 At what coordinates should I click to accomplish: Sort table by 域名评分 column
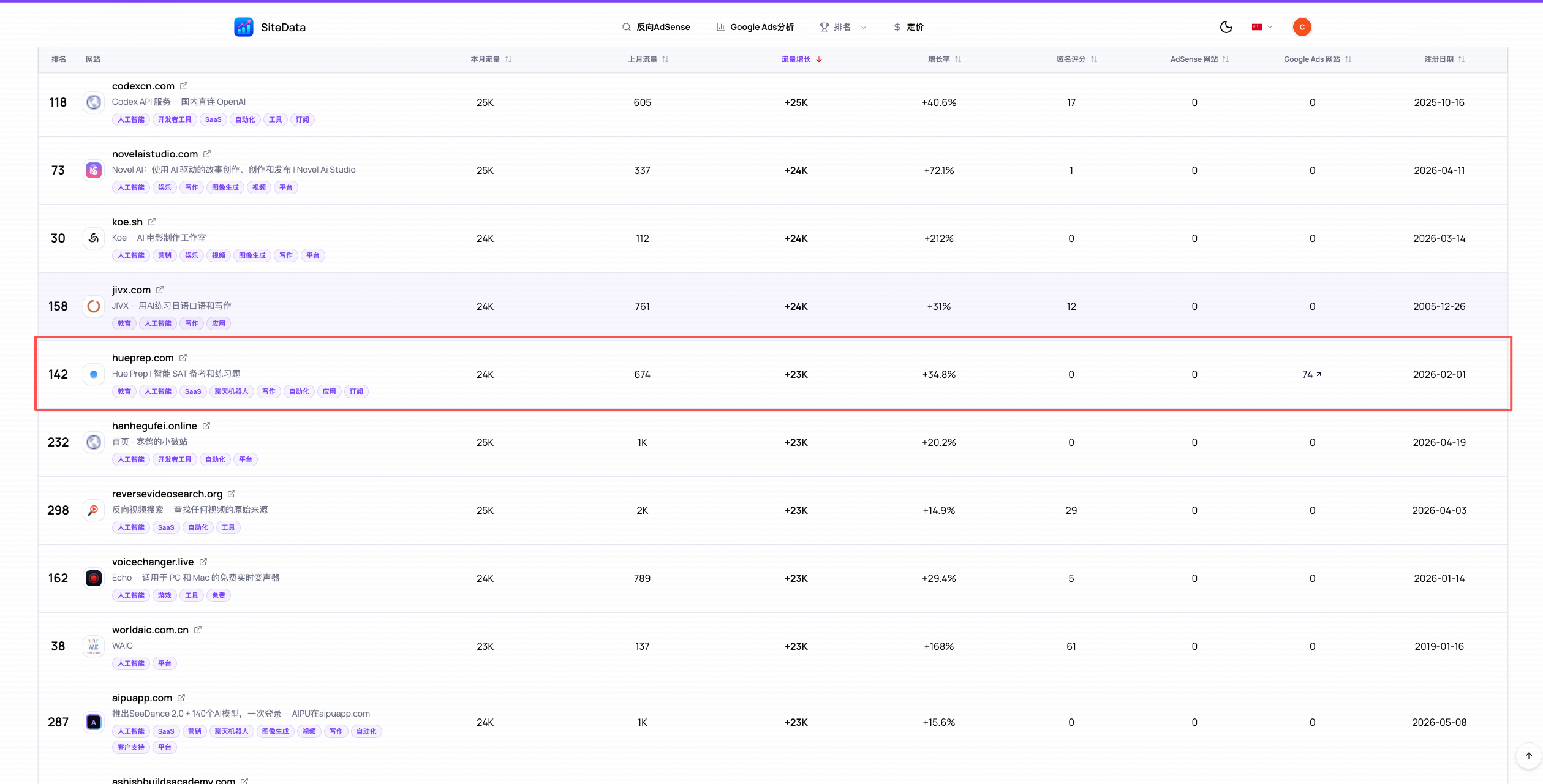(x=1077, y=59)
